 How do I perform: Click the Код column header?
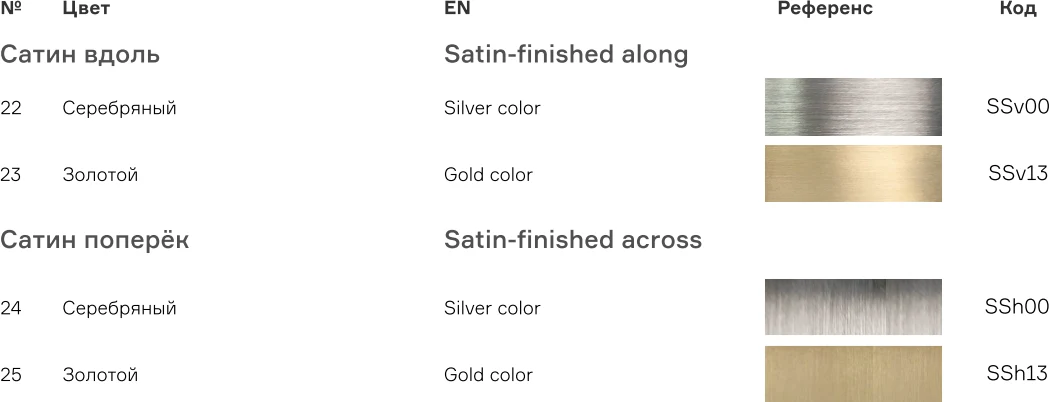(1018, 9)
